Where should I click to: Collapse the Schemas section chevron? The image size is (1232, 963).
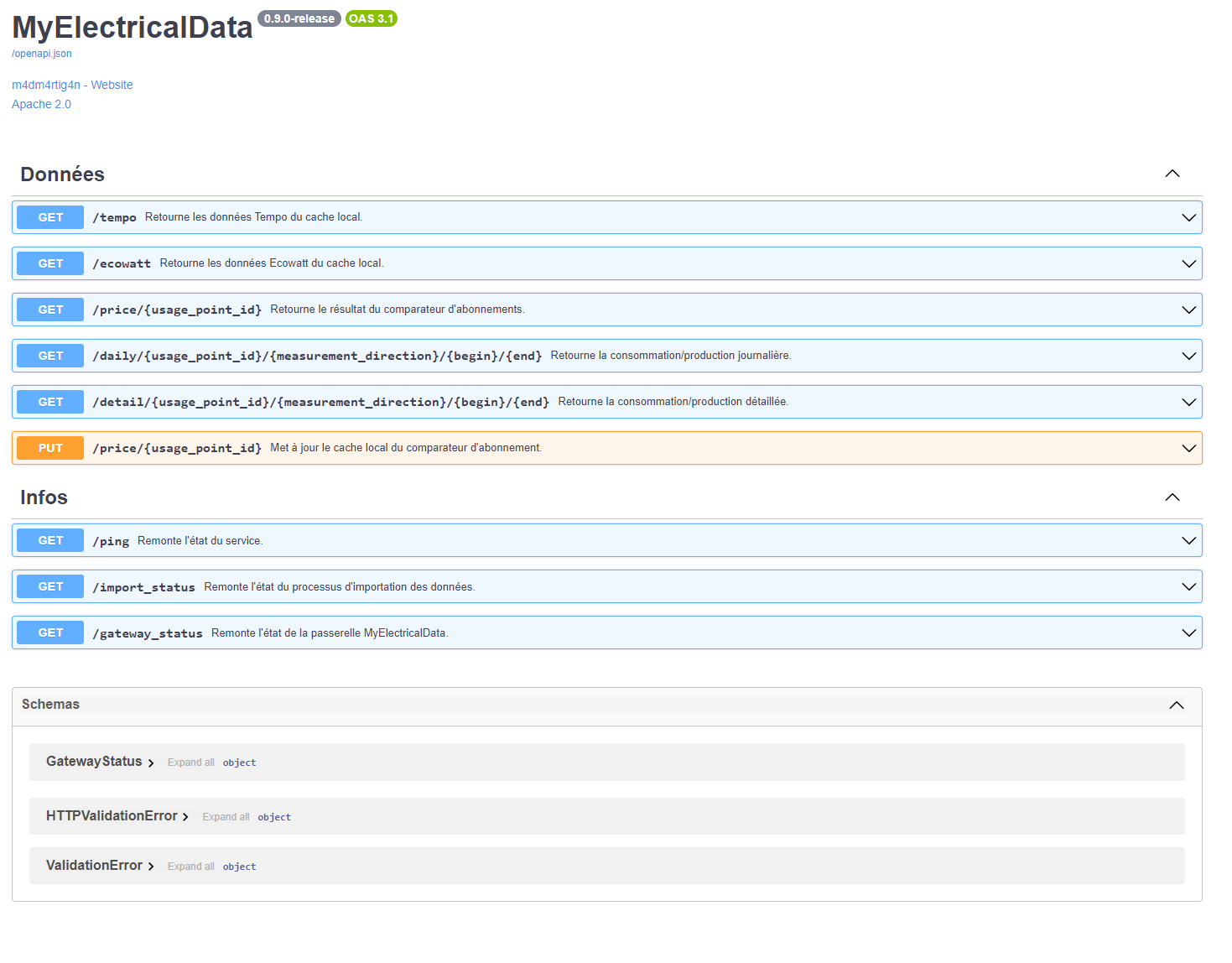coord(1177,705)
